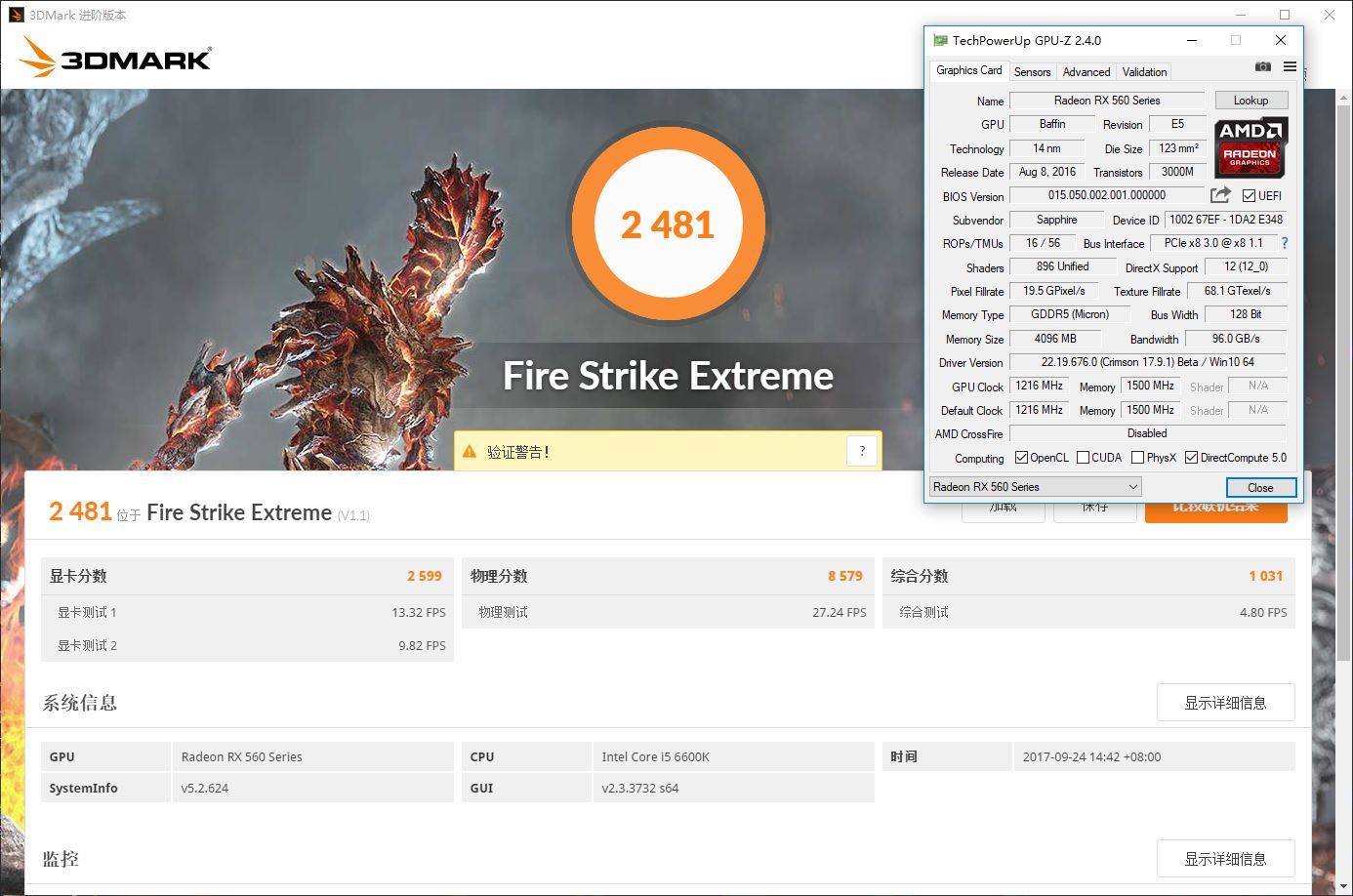This screenshot has height=896, width=1353.
Task: Show details for 系统信息 section
Action: pos(1225,703)
